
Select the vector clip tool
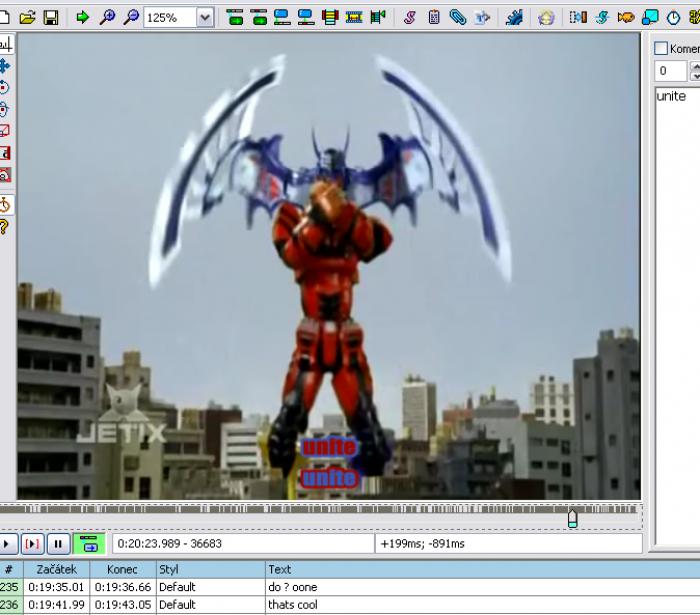pos(4,175)
